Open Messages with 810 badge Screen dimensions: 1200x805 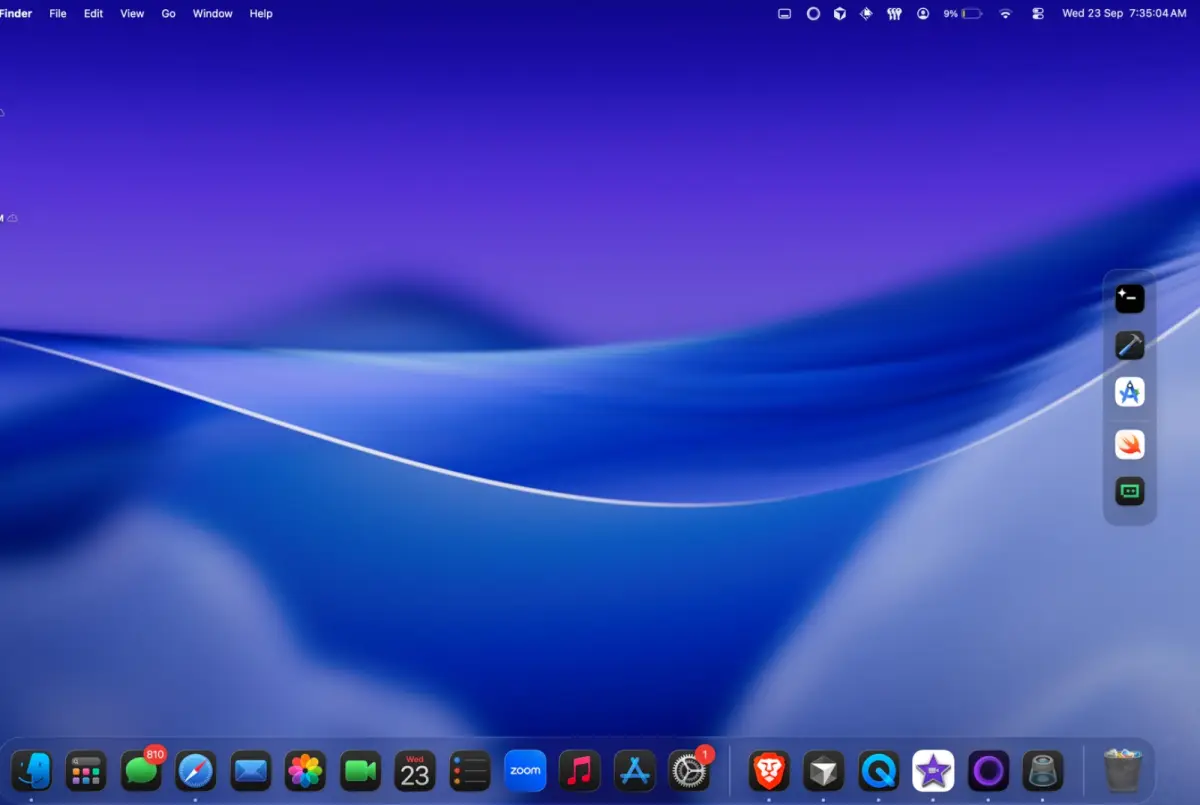(x=141, y=771)
